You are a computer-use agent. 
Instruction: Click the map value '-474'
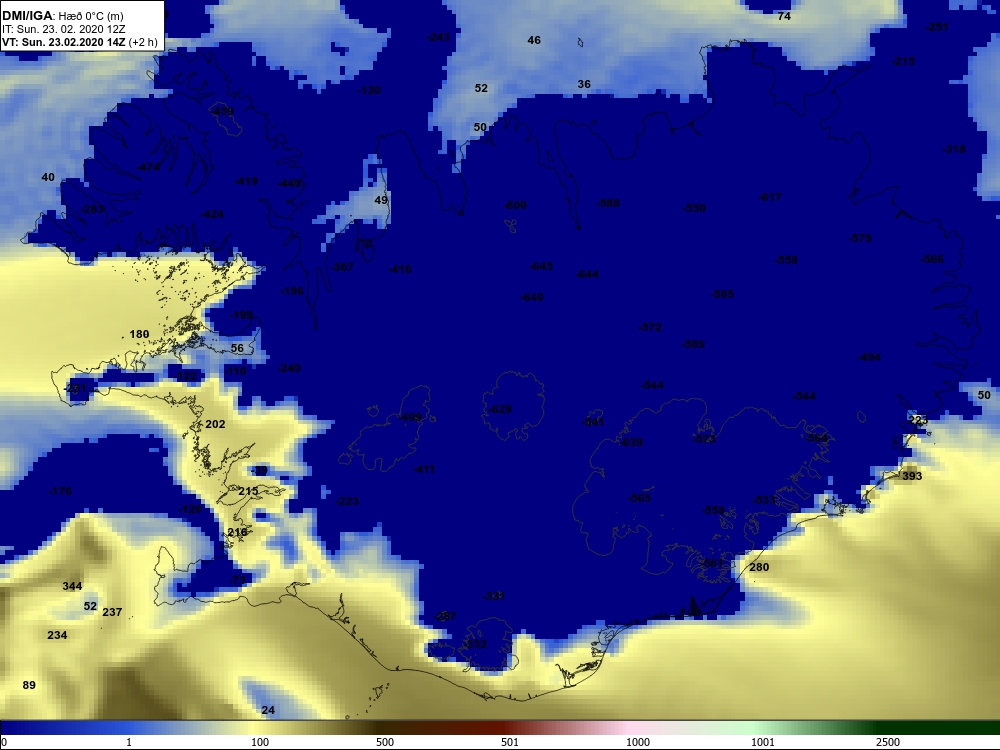[x=149, y=167]
